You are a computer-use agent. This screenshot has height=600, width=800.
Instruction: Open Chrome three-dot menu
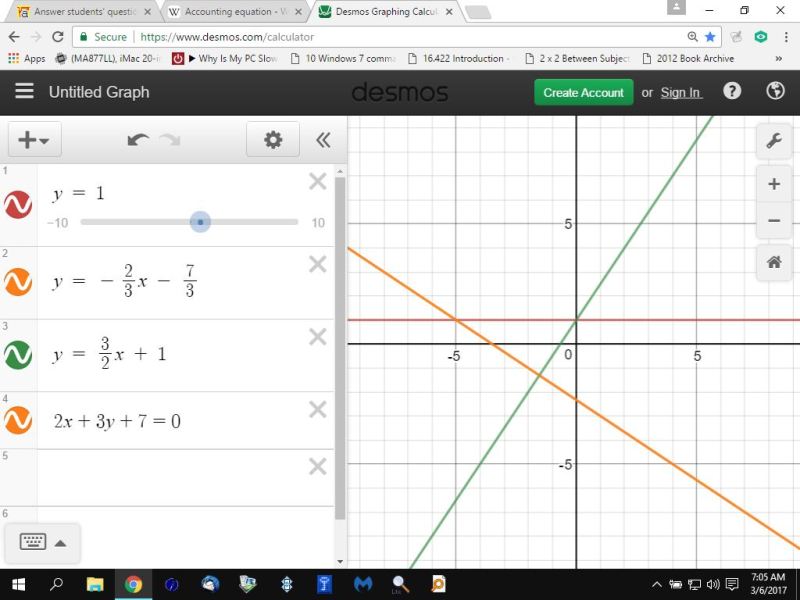[x=786, y=37]
